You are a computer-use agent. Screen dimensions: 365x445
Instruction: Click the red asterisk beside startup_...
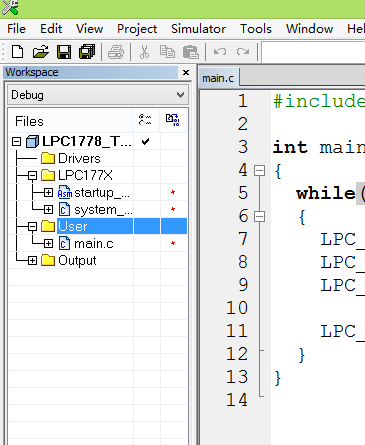pos(173,192)
